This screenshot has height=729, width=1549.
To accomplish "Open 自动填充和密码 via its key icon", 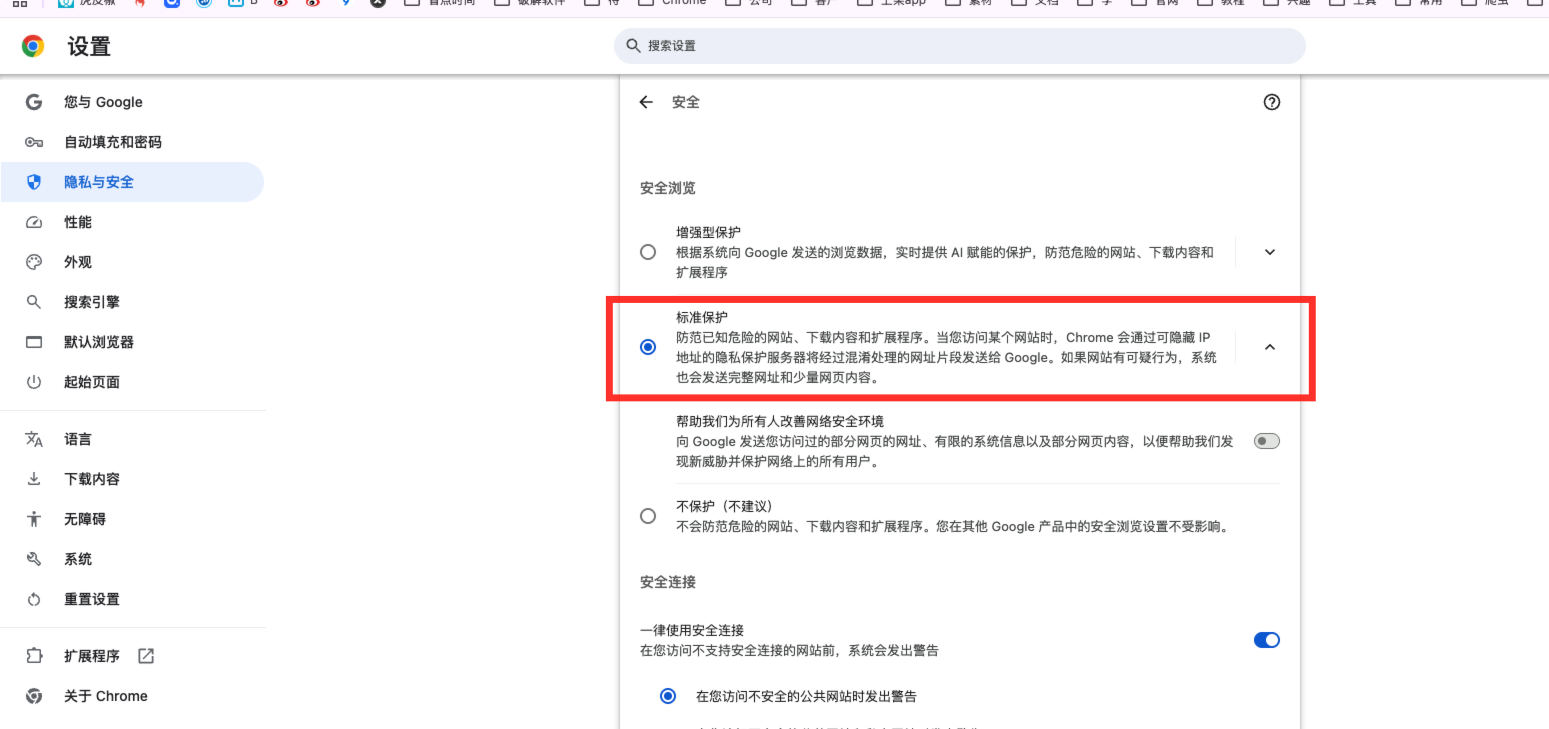I will (x=34, y=142).
